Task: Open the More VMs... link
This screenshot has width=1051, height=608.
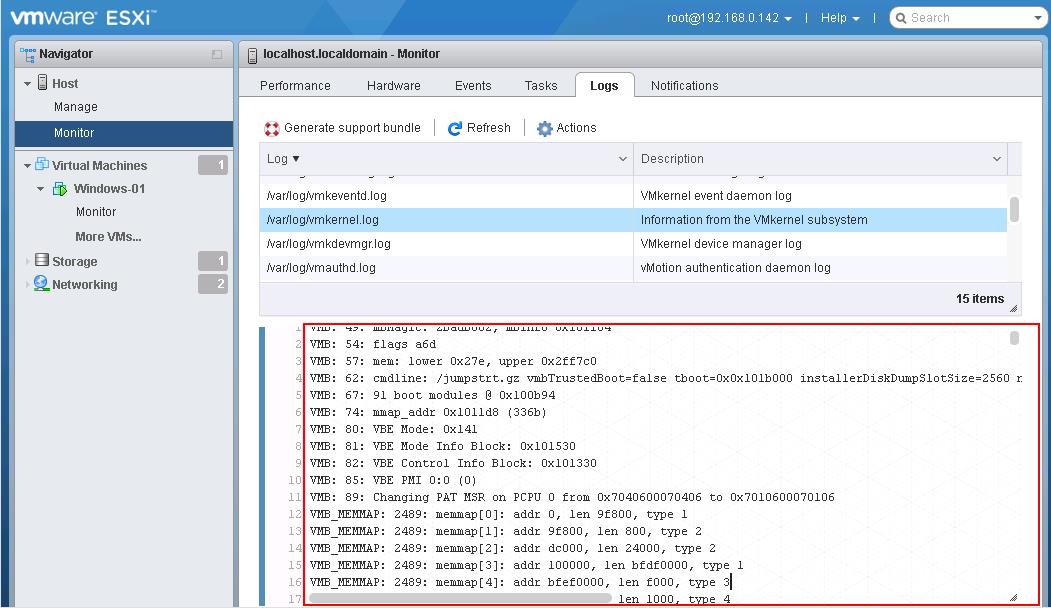Action: point(108,237)
